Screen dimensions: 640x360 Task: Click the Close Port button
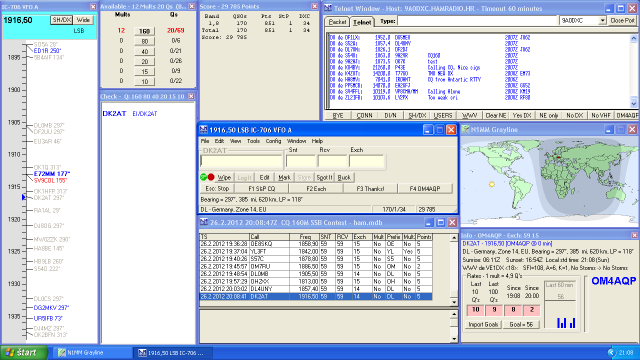[622, 20]
